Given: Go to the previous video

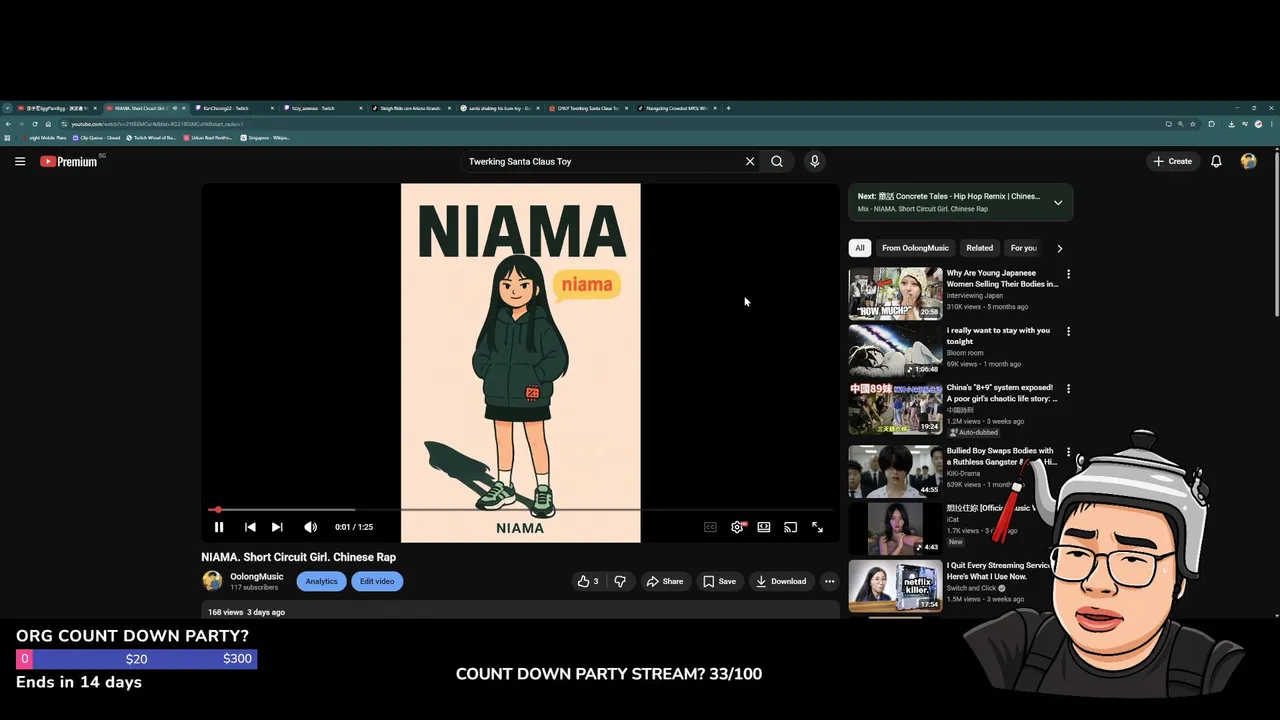Looking at the screenshot, I should click(250, 527).
